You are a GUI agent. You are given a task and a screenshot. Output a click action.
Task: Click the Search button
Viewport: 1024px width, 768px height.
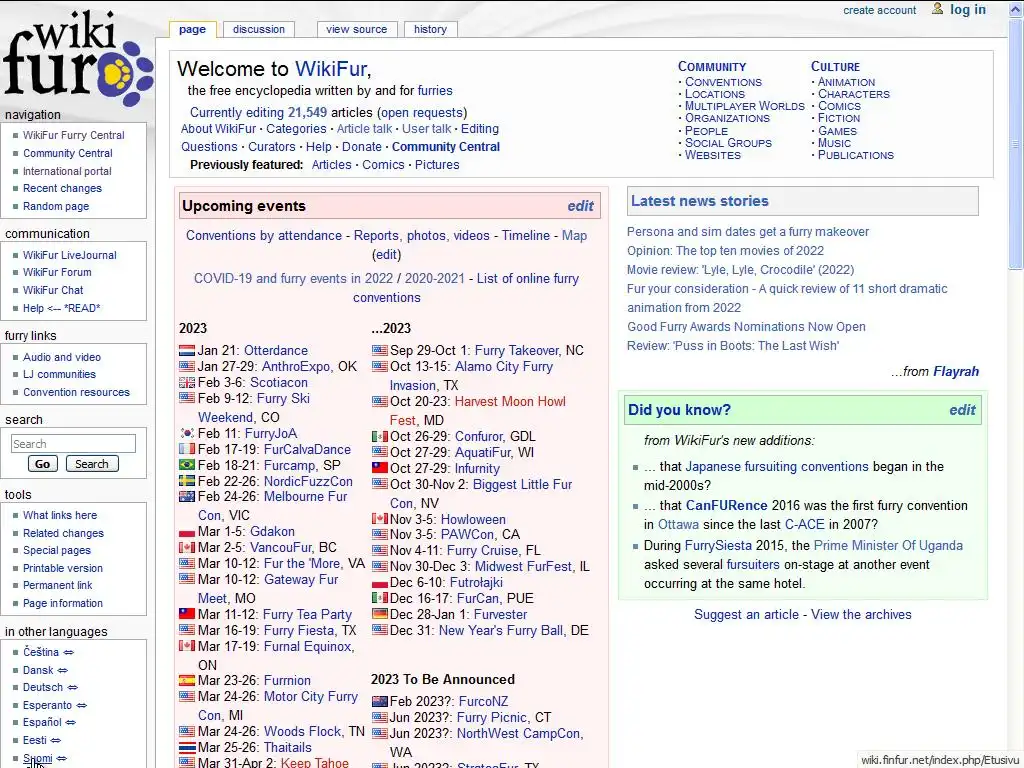pos(92,464)
